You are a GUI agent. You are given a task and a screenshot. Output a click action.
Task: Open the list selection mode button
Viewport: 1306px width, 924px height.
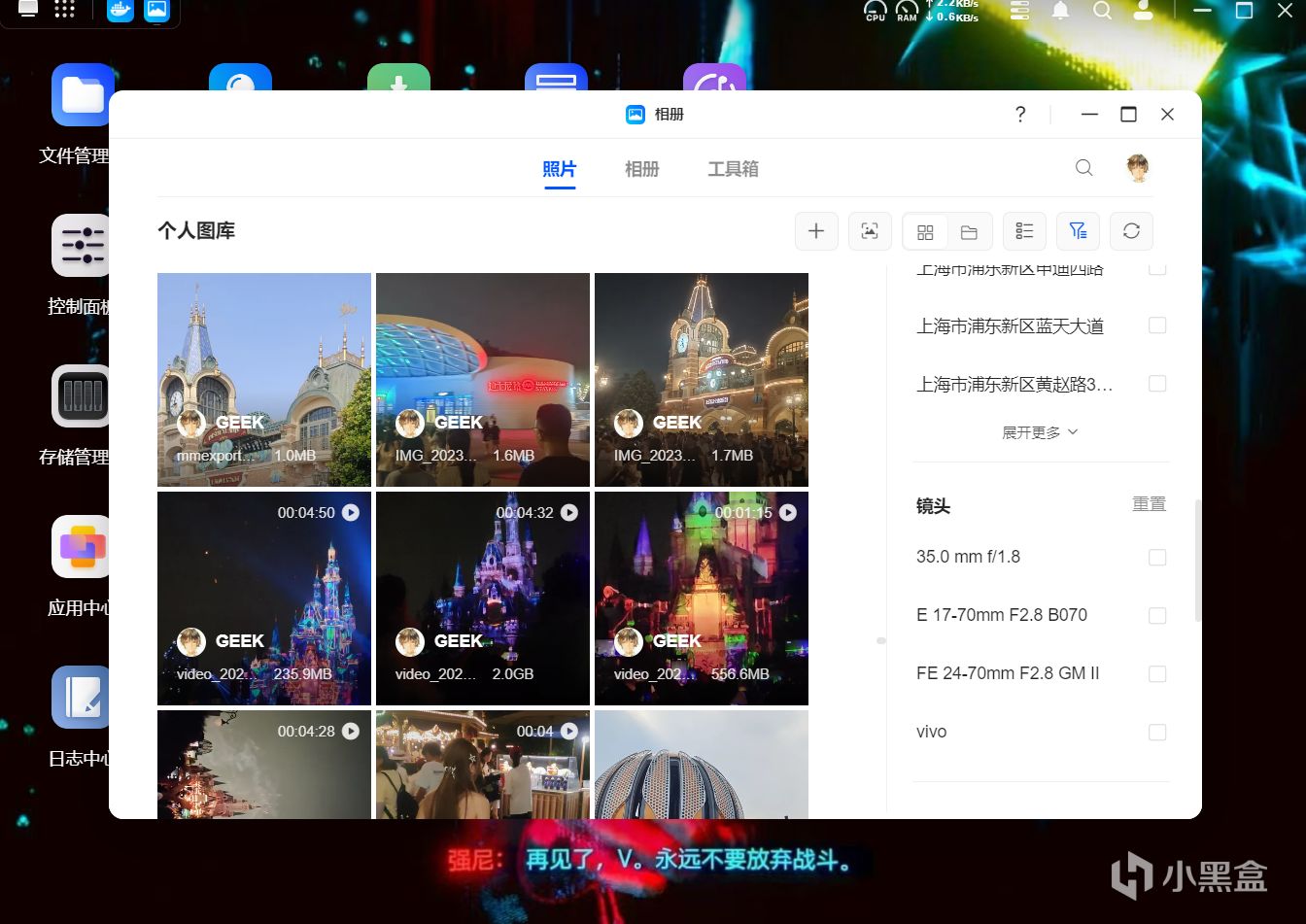[x=1024, y=231]
